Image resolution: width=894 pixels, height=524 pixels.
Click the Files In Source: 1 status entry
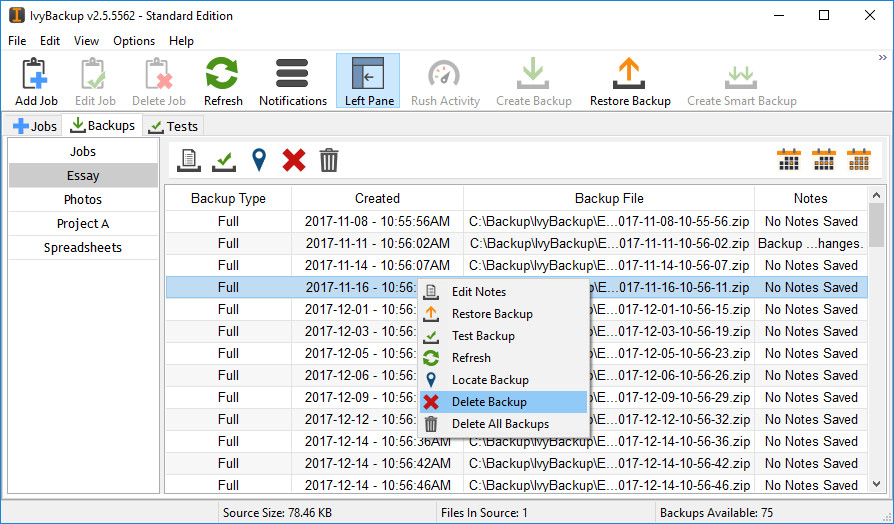(484, 513)
